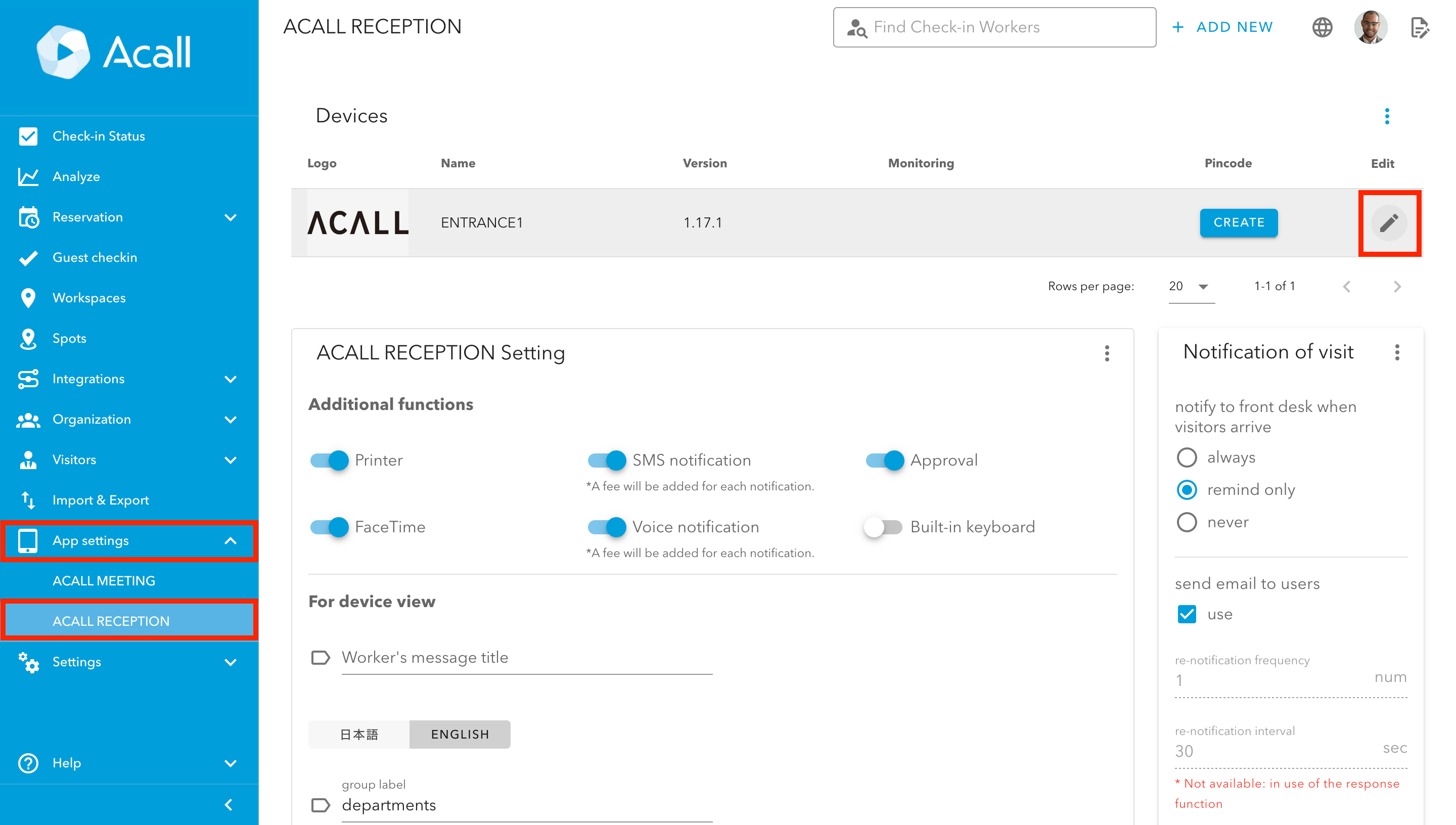Click the Integrations icon
Viewport: 1456px width, 825px height.
pos(28,379)
